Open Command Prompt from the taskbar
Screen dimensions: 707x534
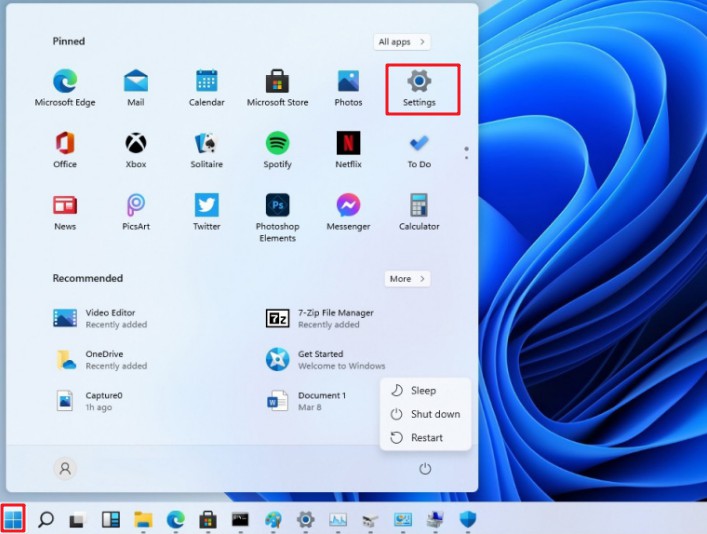coord(240,520)
